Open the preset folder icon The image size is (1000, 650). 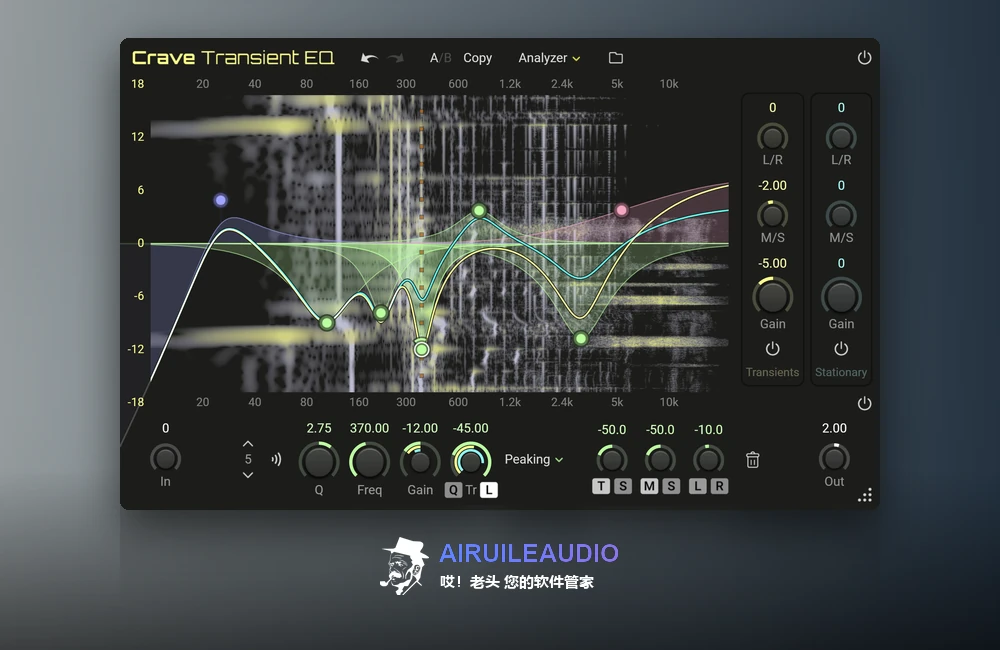[x=615, y=58]
